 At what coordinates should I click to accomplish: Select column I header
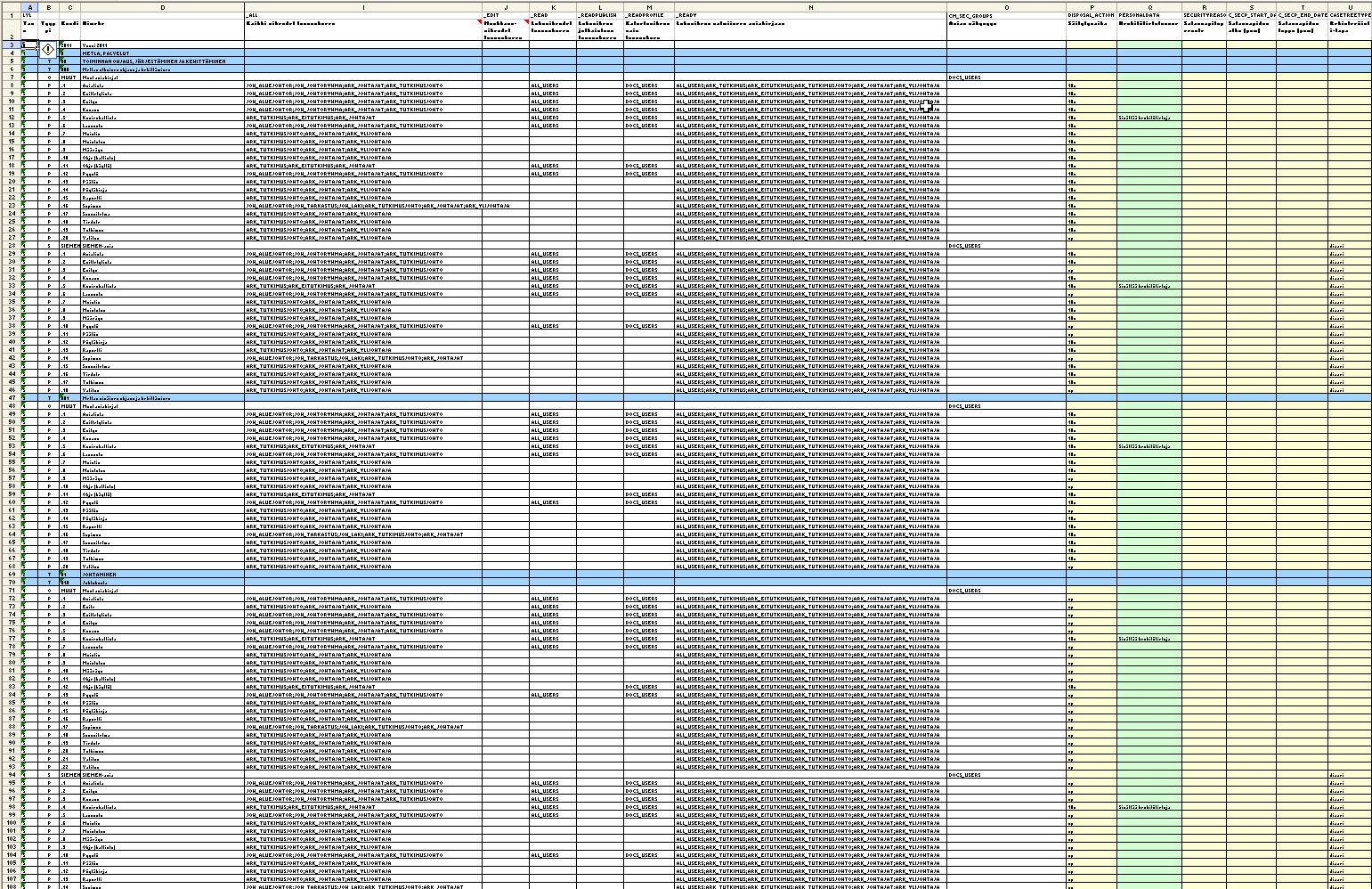(x=363, y=7)
